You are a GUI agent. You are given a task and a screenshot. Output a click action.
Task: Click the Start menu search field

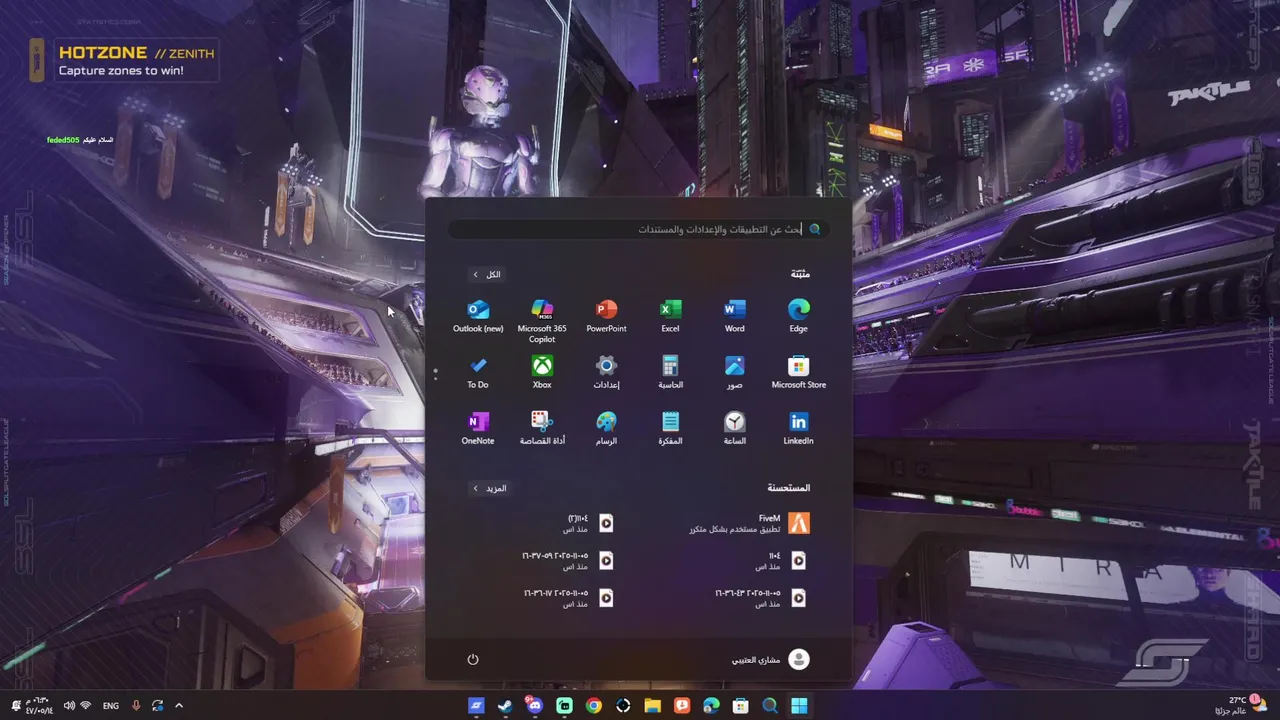638,229
